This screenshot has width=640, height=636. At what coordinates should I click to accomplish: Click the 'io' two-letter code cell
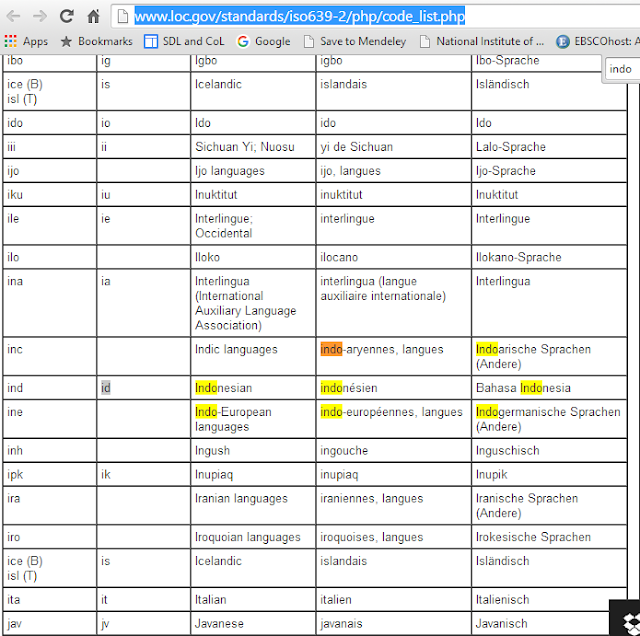pyautogui.click(x=144, y=122)
